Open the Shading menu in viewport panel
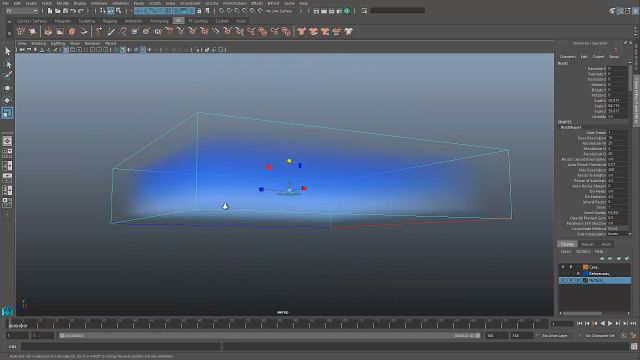The width and height of the screenshot is (640, 360). 38,43
